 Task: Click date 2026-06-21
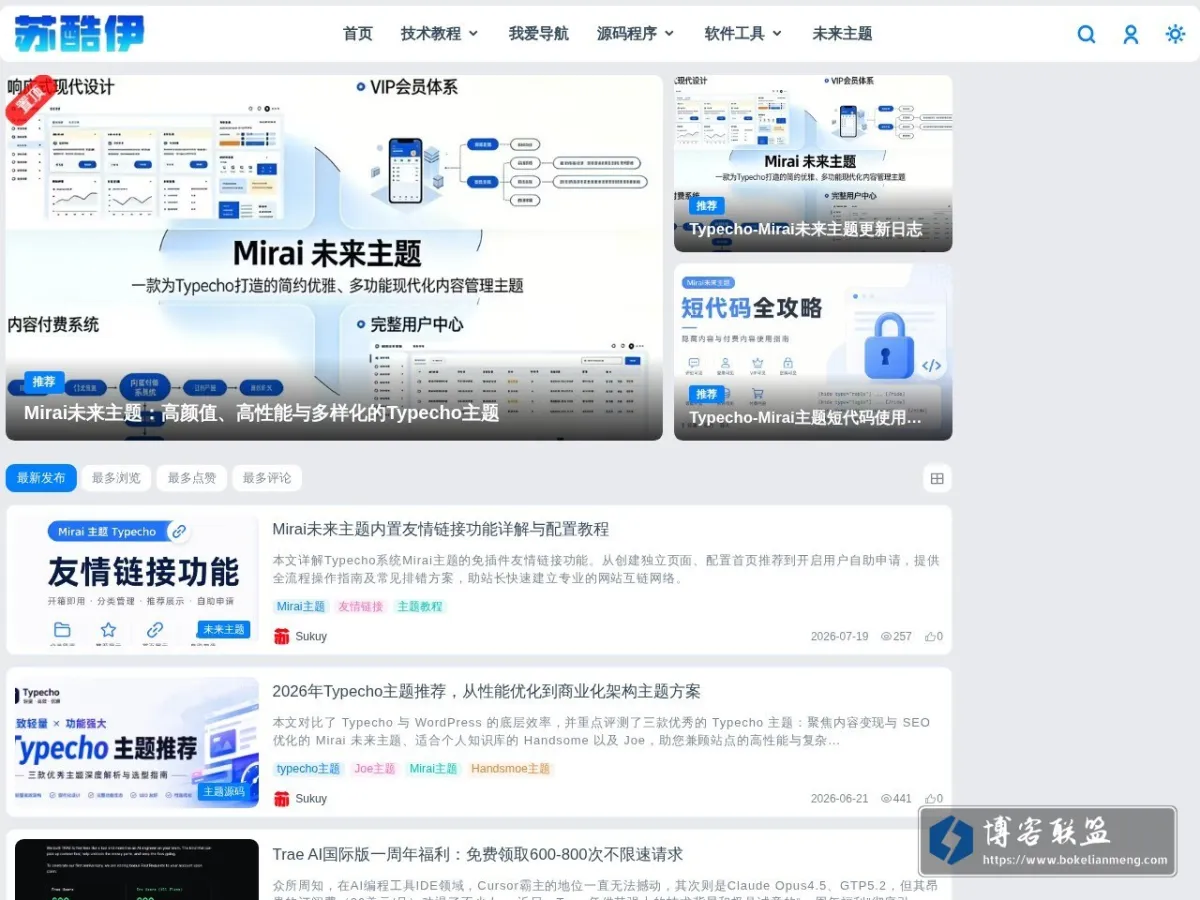[x=840, y=798]
